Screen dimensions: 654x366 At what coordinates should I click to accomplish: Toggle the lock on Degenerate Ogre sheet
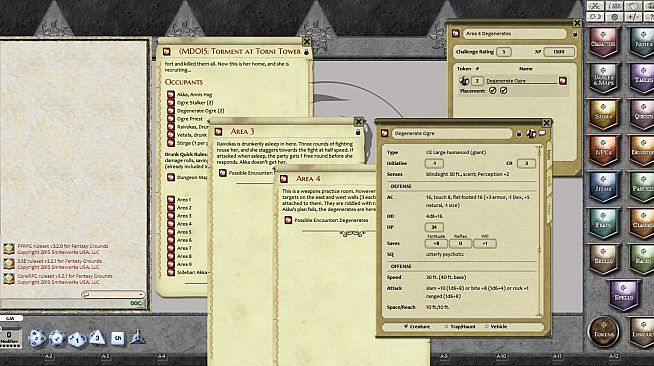(519, 134)
